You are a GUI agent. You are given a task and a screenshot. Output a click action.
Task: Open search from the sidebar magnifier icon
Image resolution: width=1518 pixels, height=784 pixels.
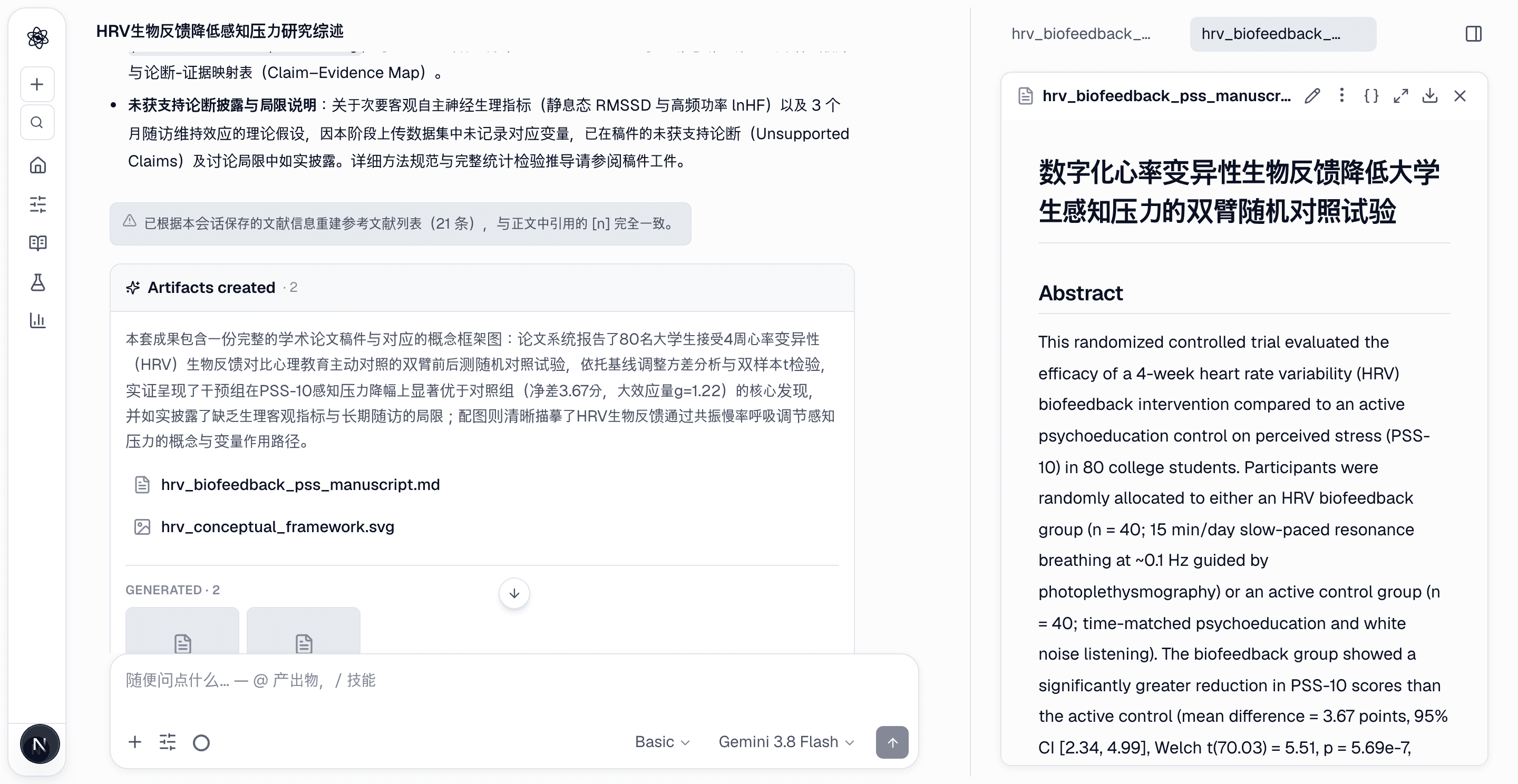click(x=37, y=123)
